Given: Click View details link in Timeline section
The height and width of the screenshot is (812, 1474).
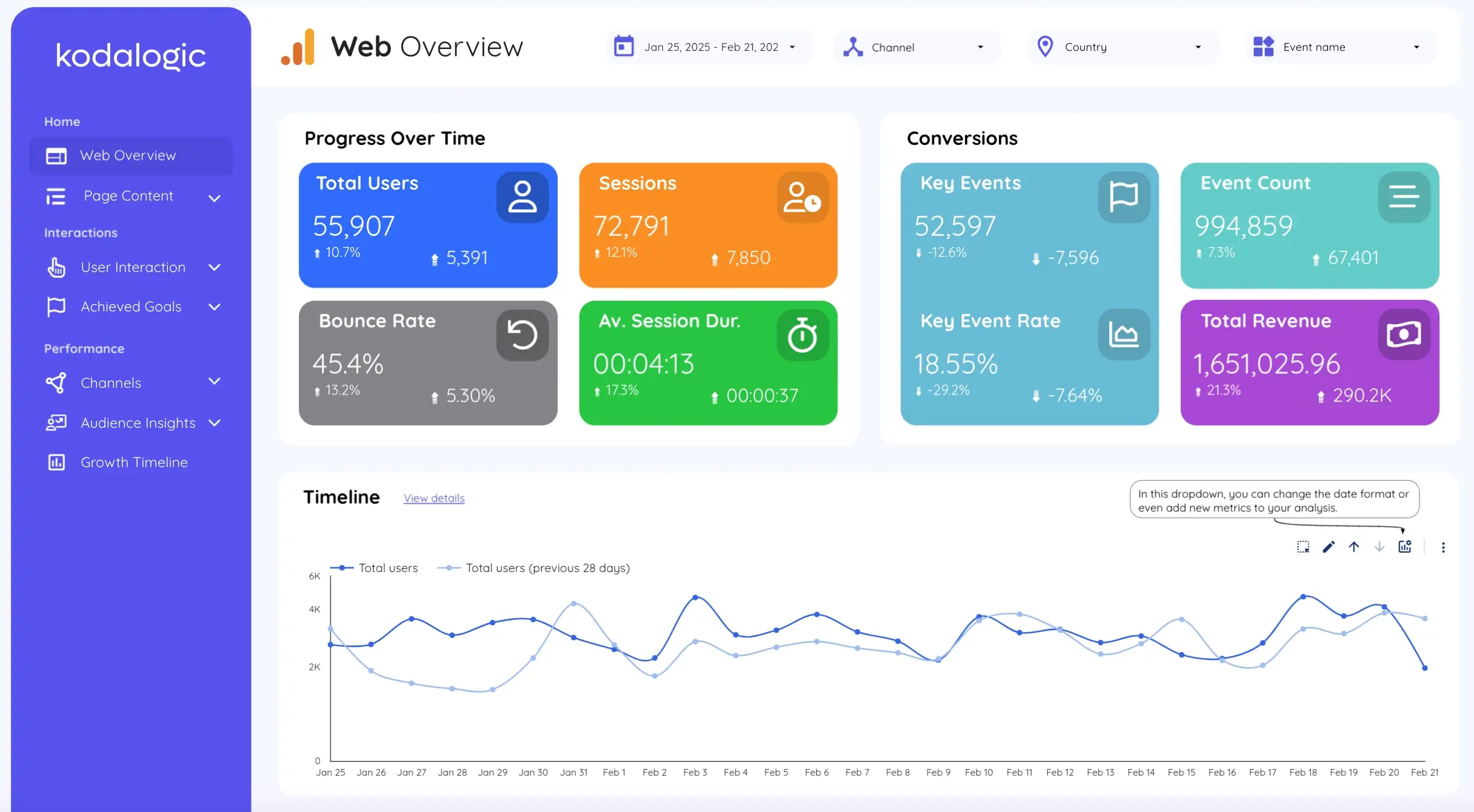Looking at the screenshot, I should tap(433, 498).
